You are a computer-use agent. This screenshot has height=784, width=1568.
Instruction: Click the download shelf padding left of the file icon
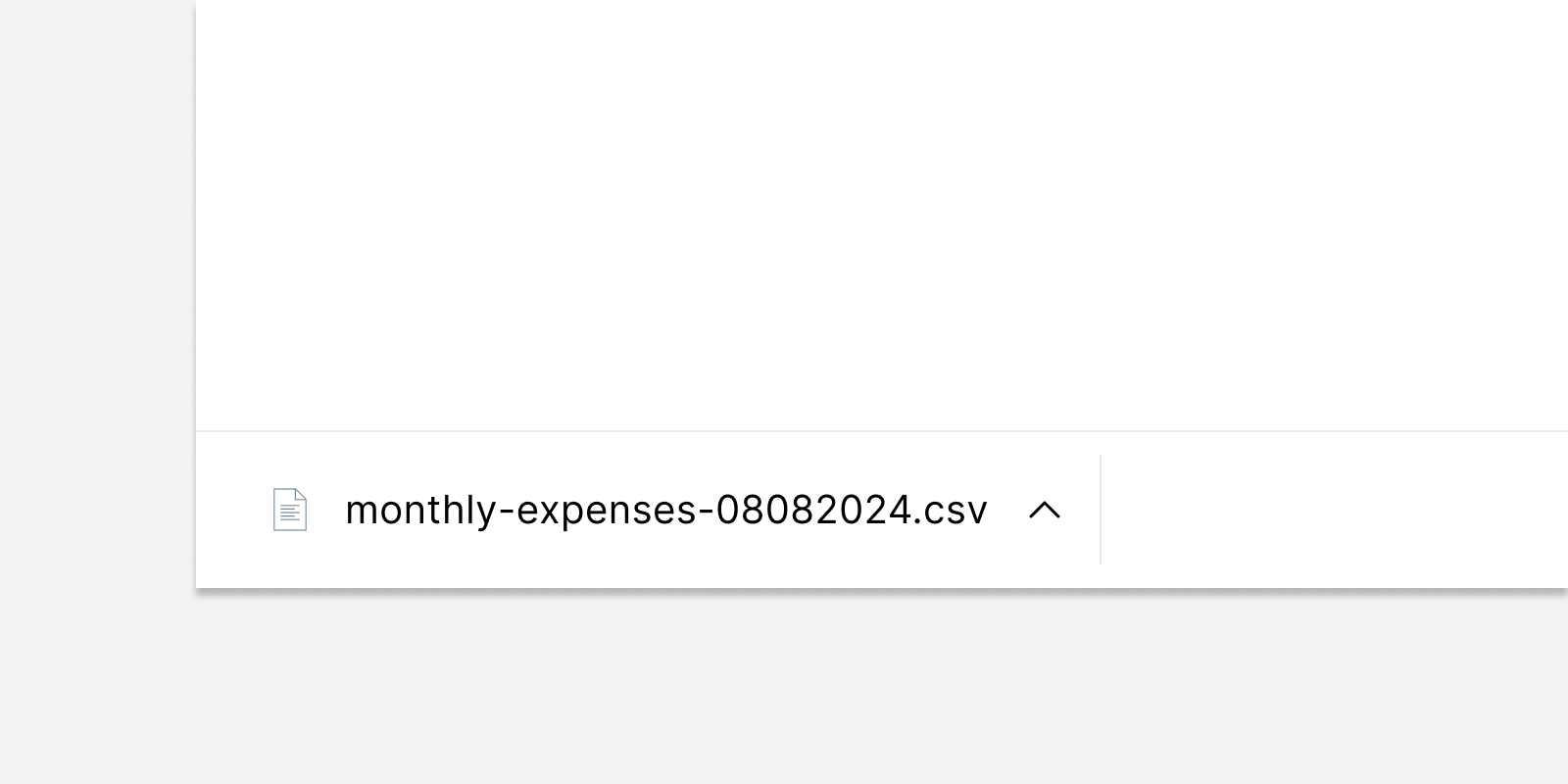[x=233, y=510]
